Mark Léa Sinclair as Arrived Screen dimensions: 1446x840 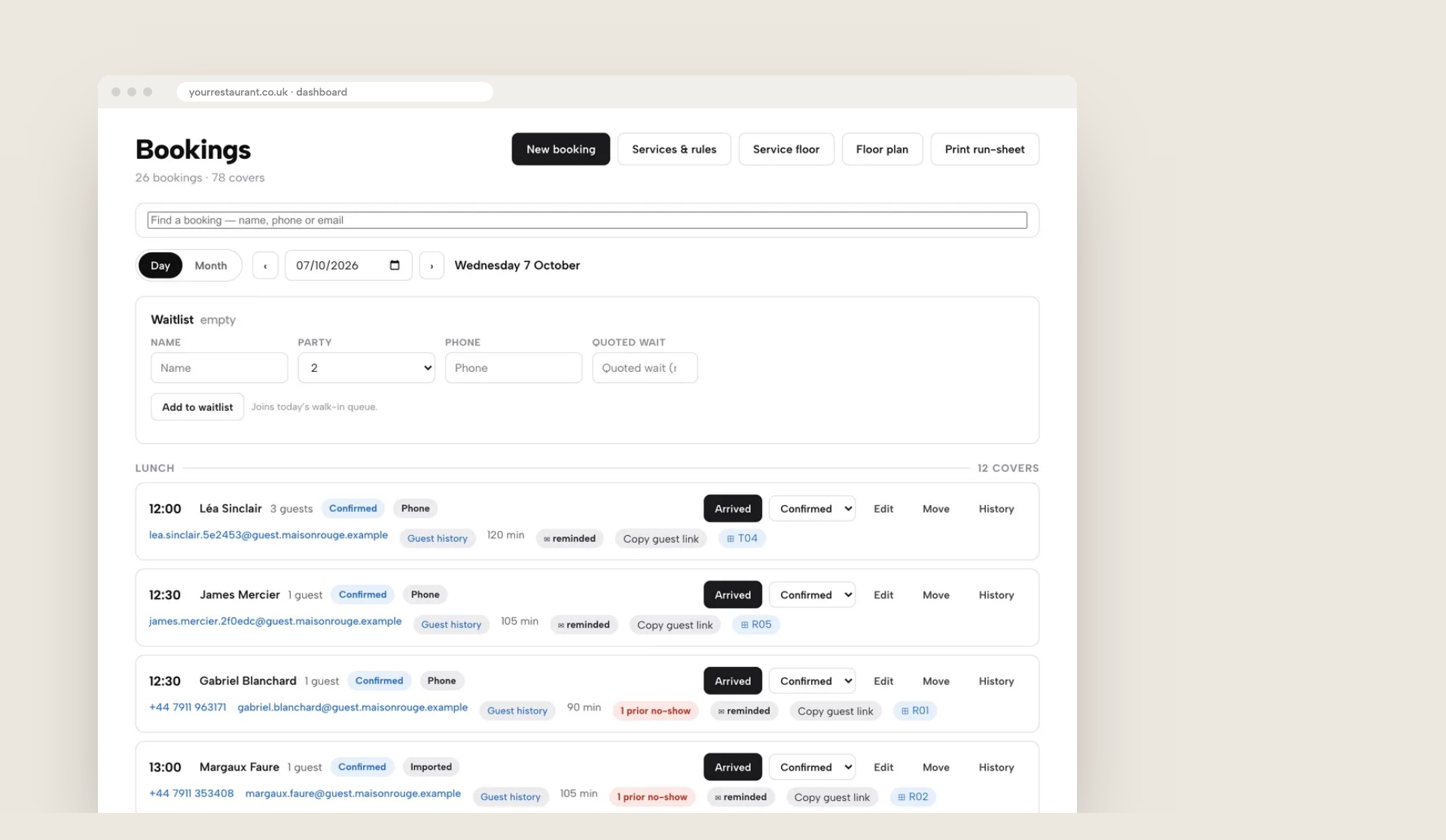point(733,509)
